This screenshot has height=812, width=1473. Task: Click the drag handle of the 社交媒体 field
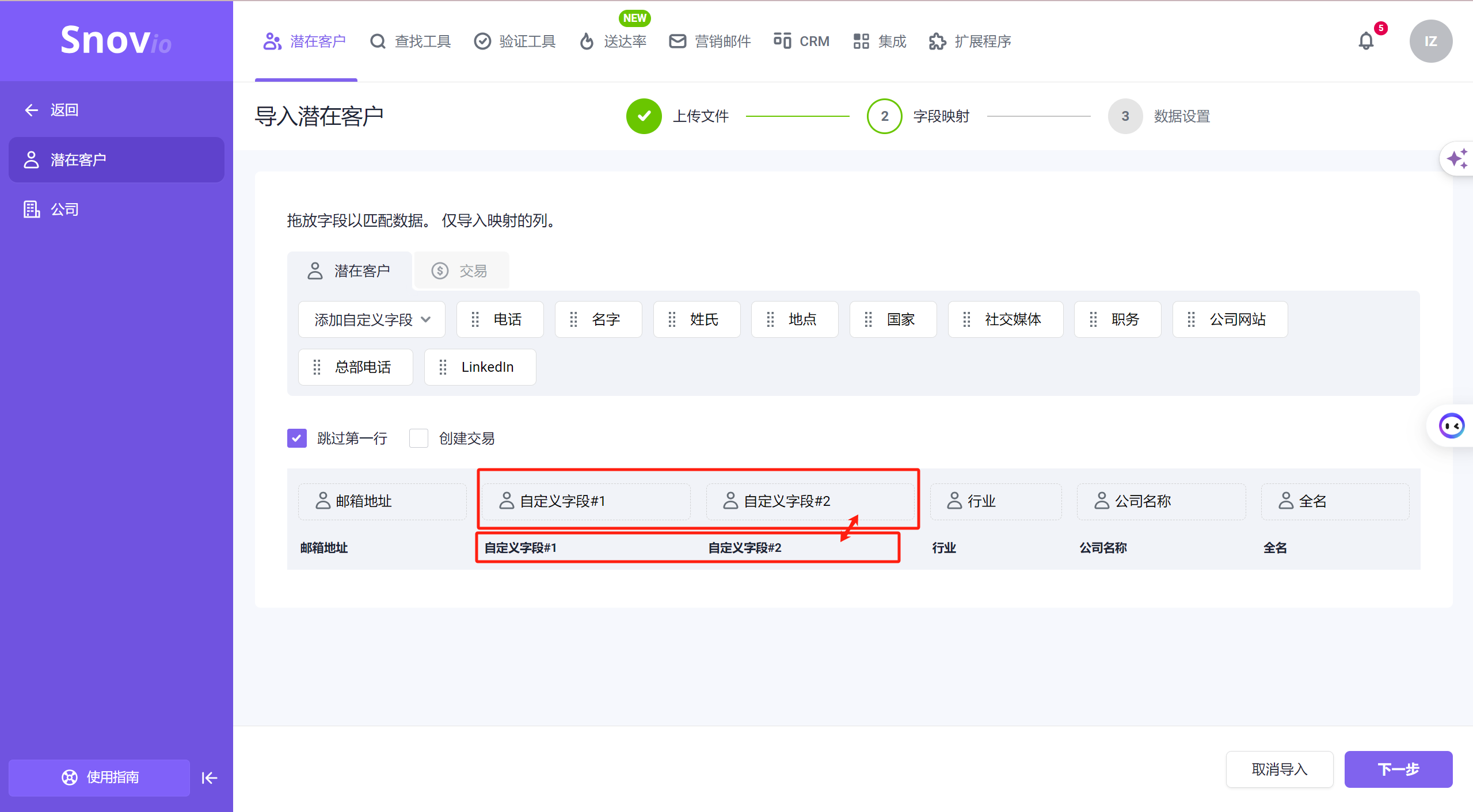pos(967,319)
